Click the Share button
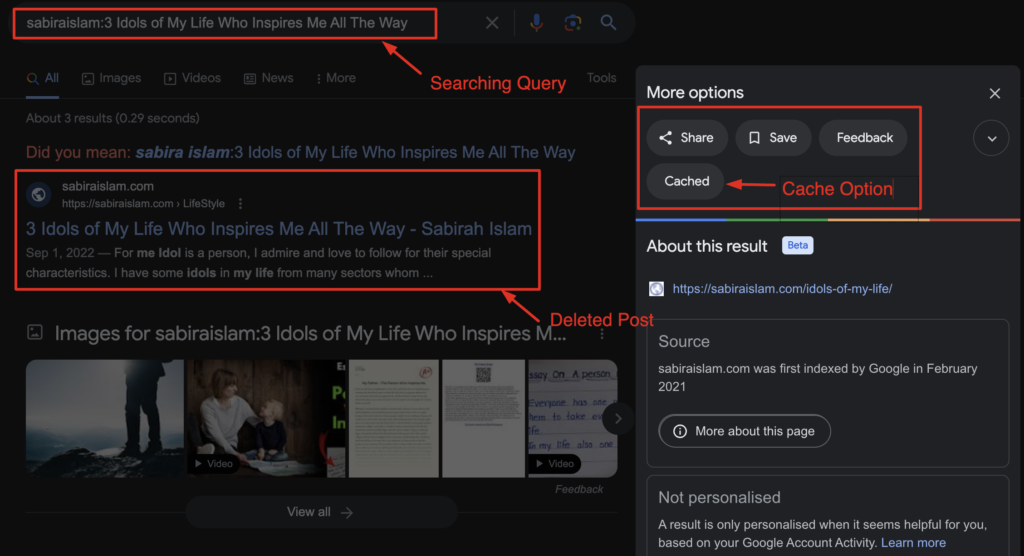The width and height of the screenshot is (1024, 556). pyautogui.click(x=687, y=138)
